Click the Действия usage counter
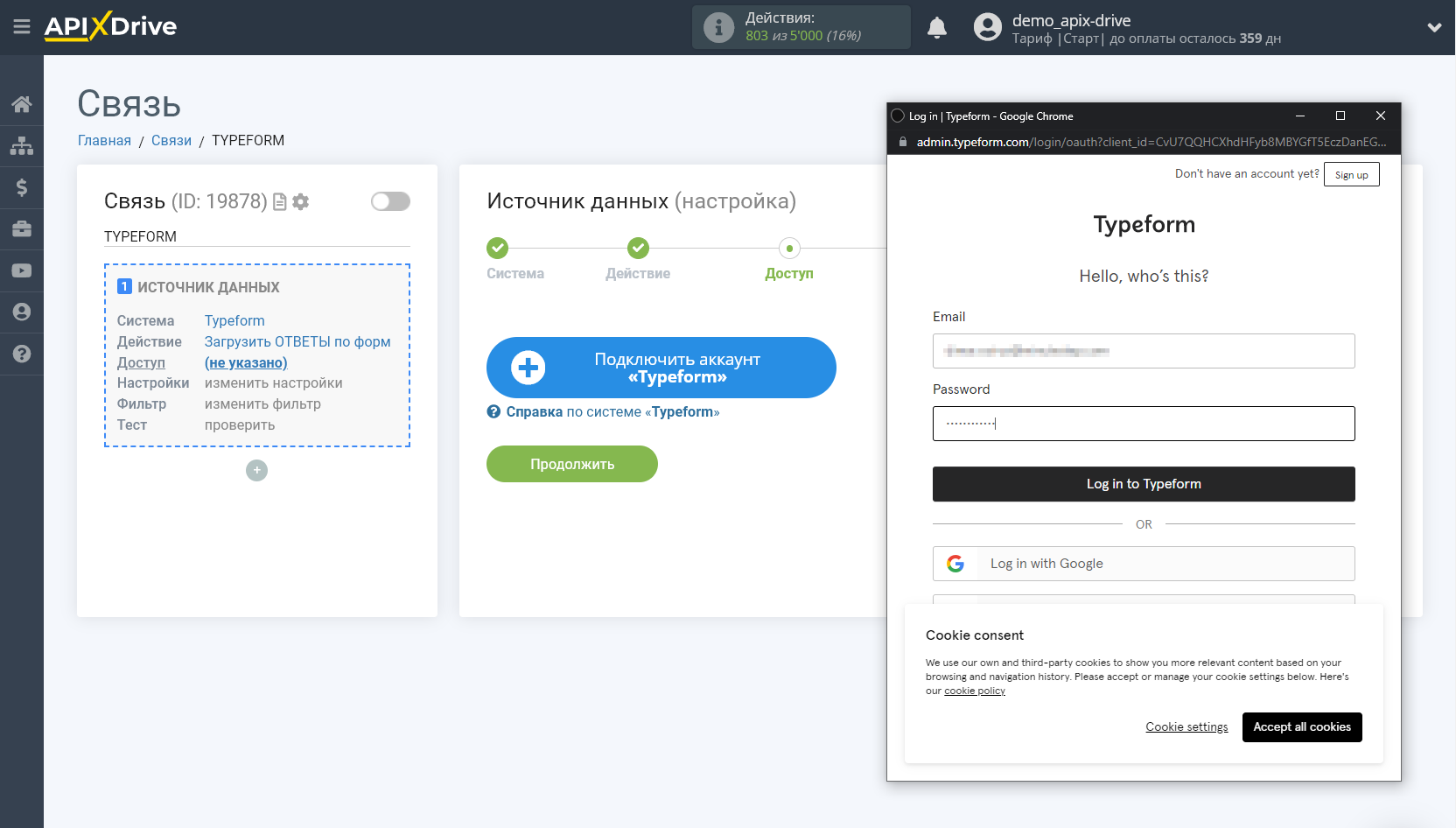 coord(801,27)
